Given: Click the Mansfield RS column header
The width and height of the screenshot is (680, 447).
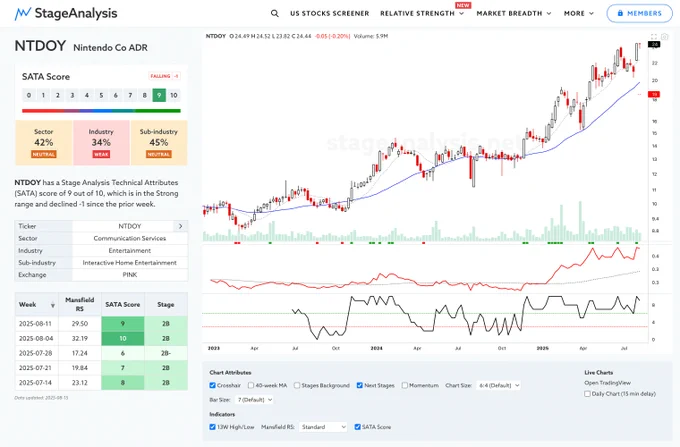Looking at the screenshot, I should [x=79, y=304].
